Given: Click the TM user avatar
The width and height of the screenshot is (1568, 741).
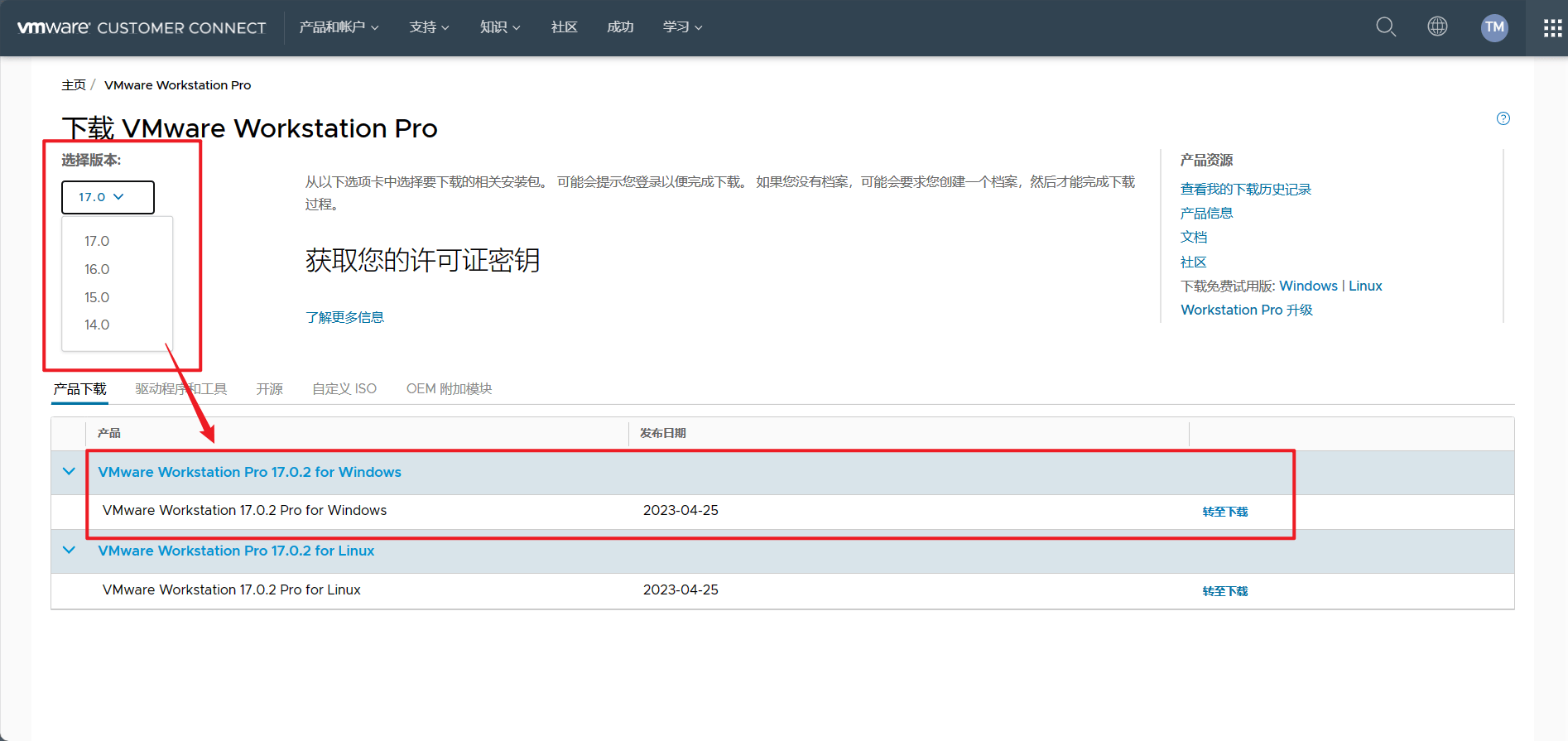Looking at the screenshot, I should click(1493, 27).
